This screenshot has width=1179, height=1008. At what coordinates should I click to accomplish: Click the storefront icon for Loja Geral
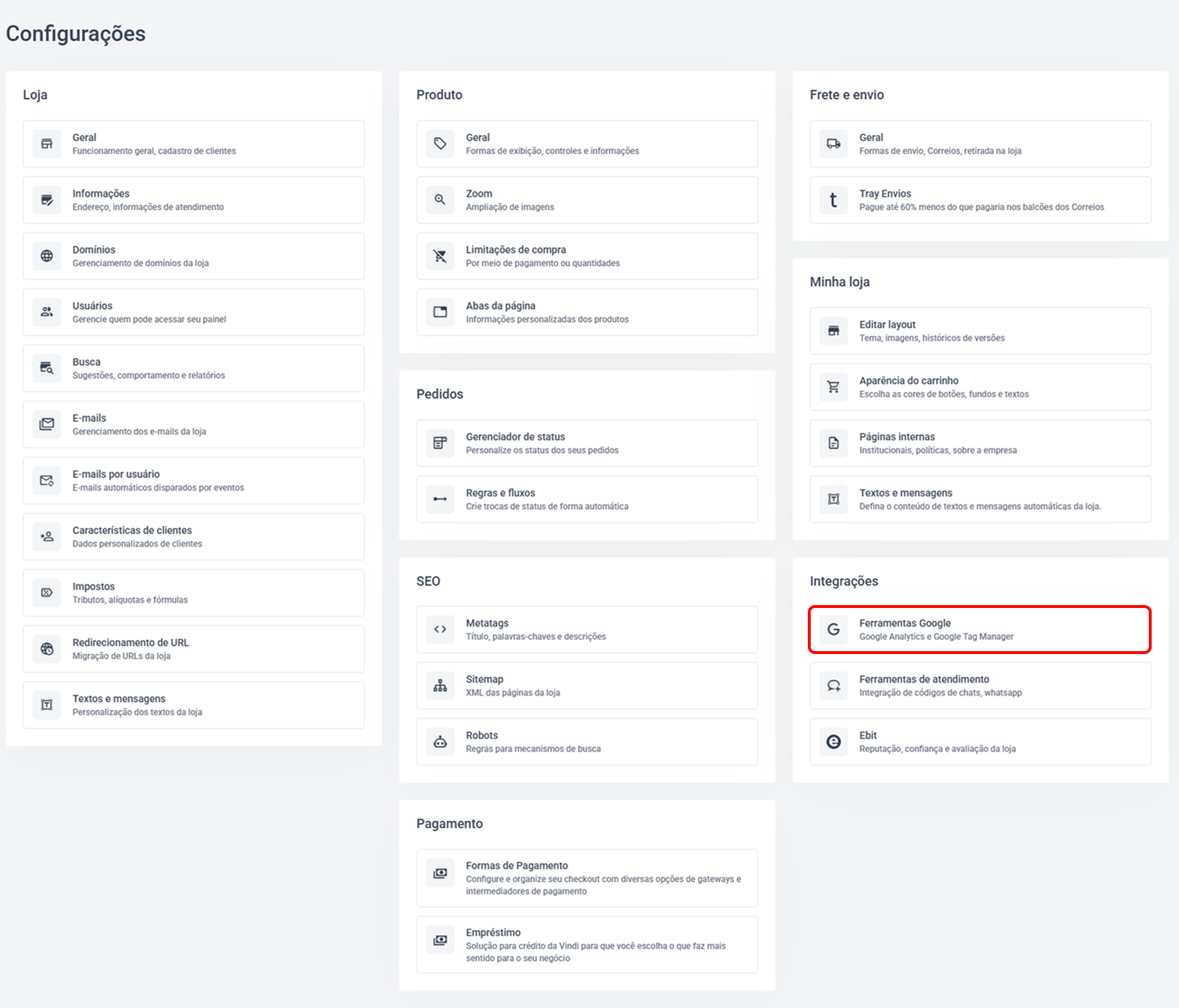47,144
